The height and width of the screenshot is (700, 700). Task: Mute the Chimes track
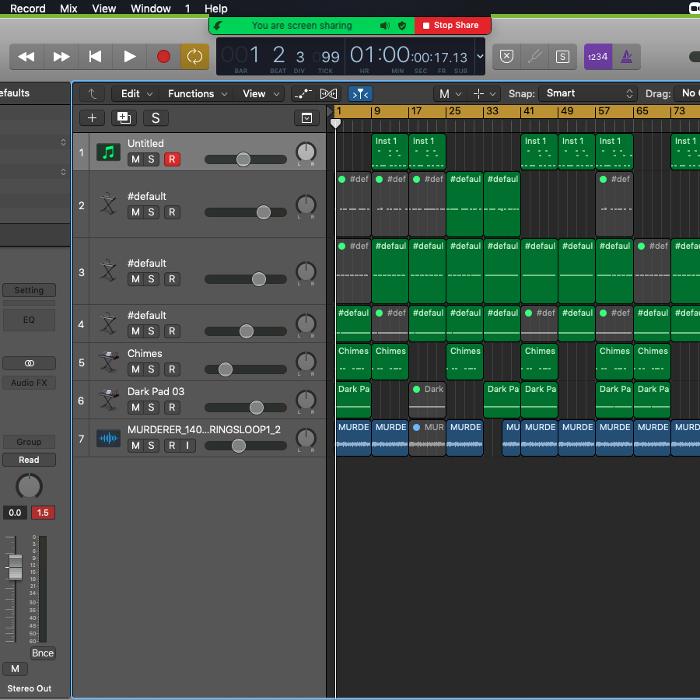(x=136, y=369)
